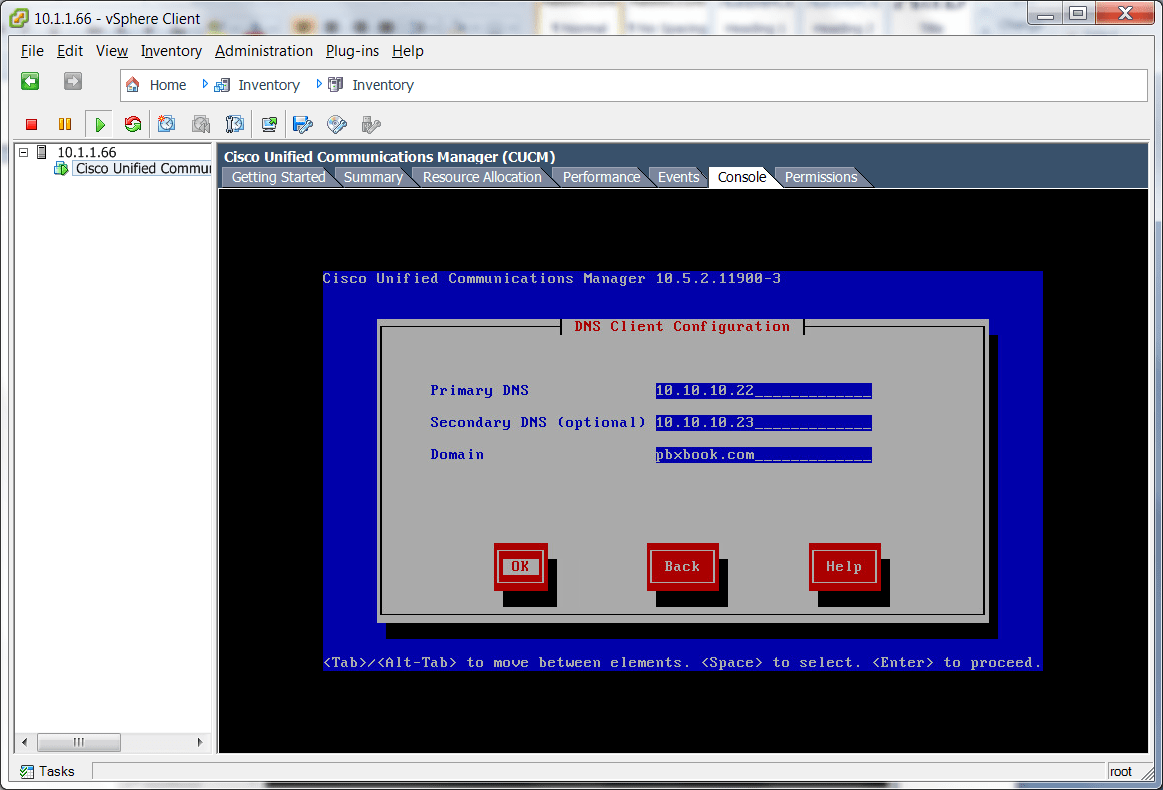Click the Tasks icon in status bar
Screen dimensions: 1163x790
(27, 771)
